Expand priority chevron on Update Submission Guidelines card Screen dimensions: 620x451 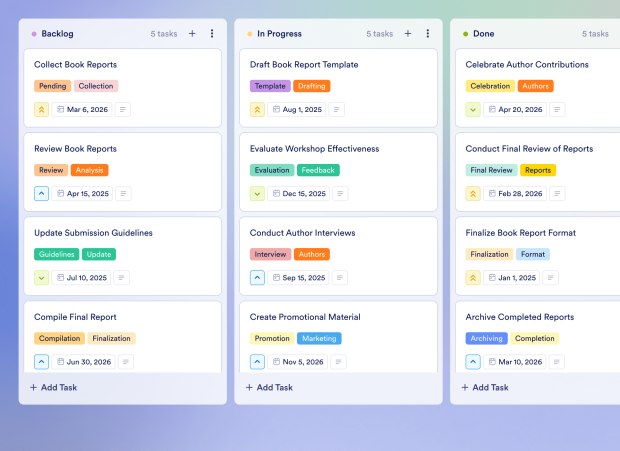41,278
